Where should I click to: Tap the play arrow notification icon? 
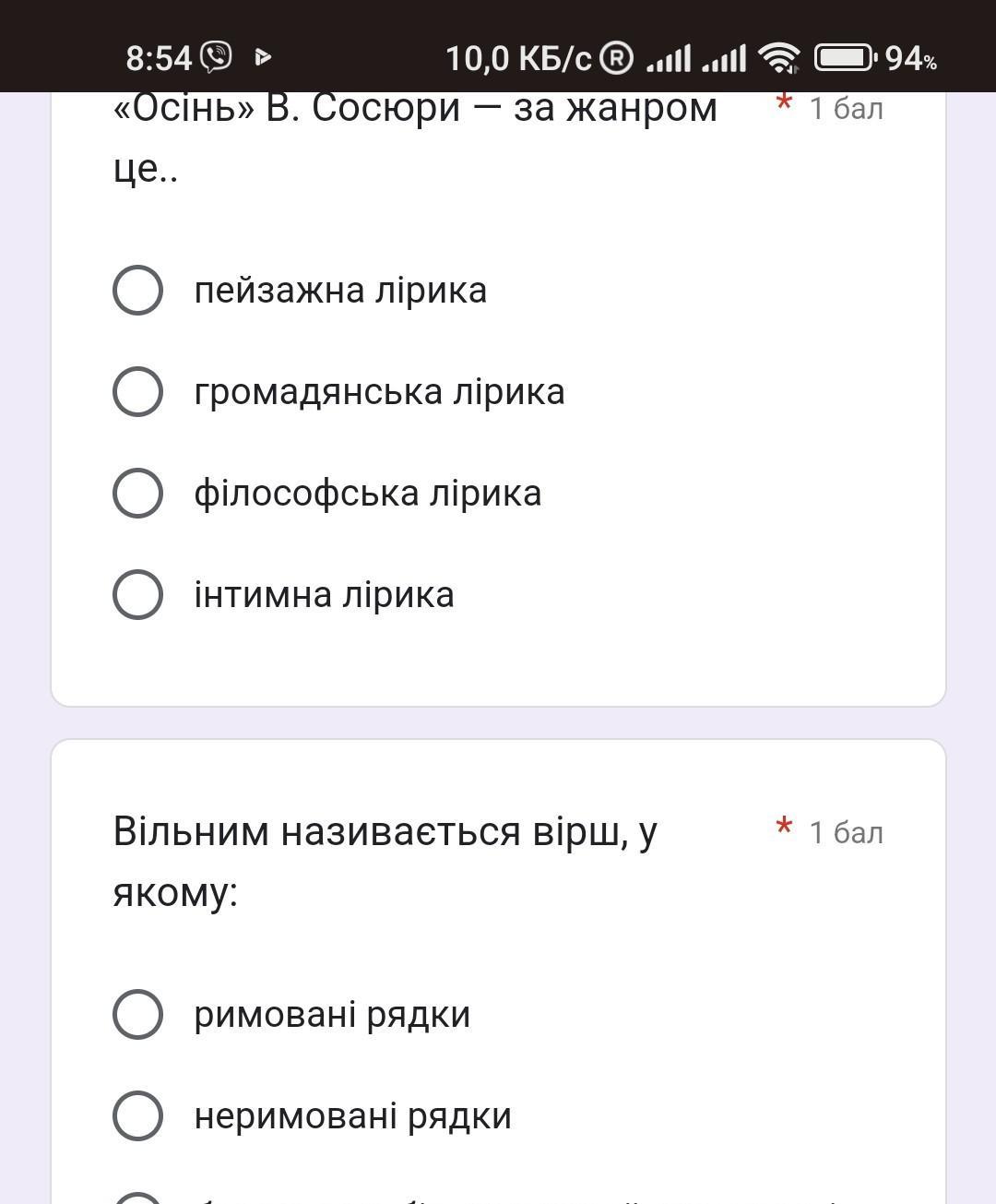(x=263, y=58)
